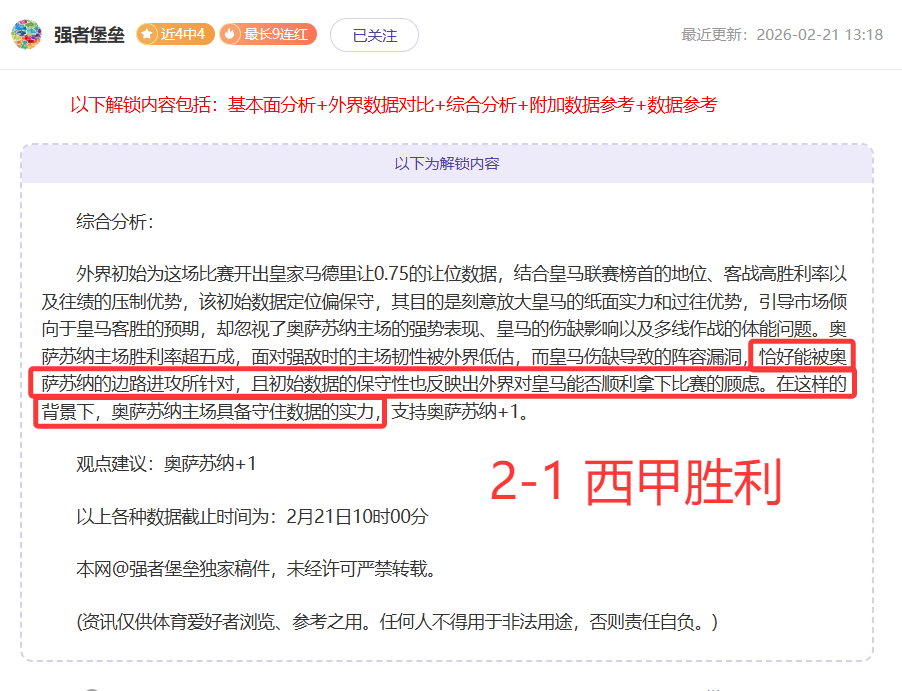Click the 近4中4 hit-rate badge text
902x691 pixels.
[183, 34]
